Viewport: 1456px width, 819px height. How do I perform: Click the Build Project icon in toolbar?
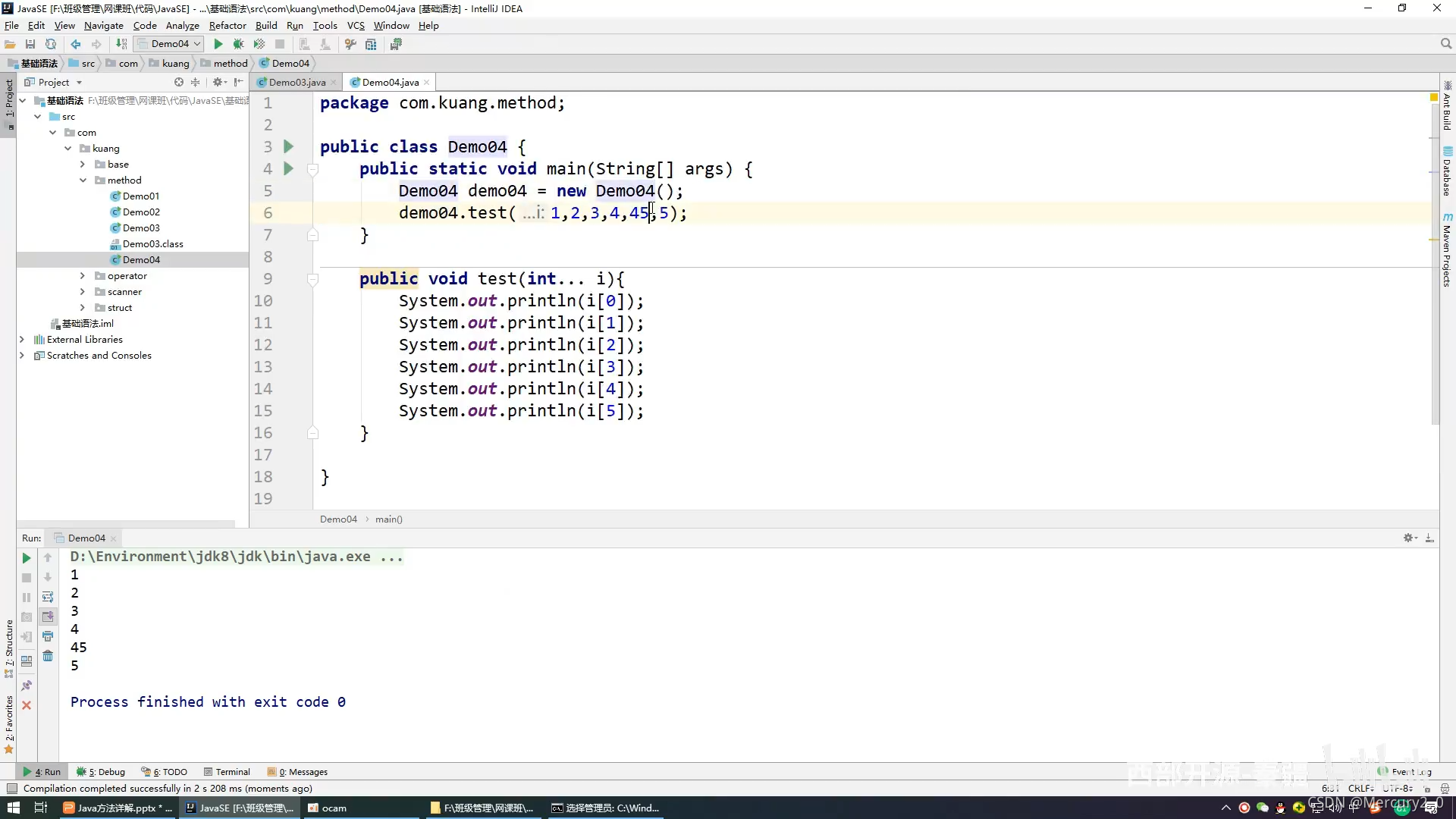point(121,44)
